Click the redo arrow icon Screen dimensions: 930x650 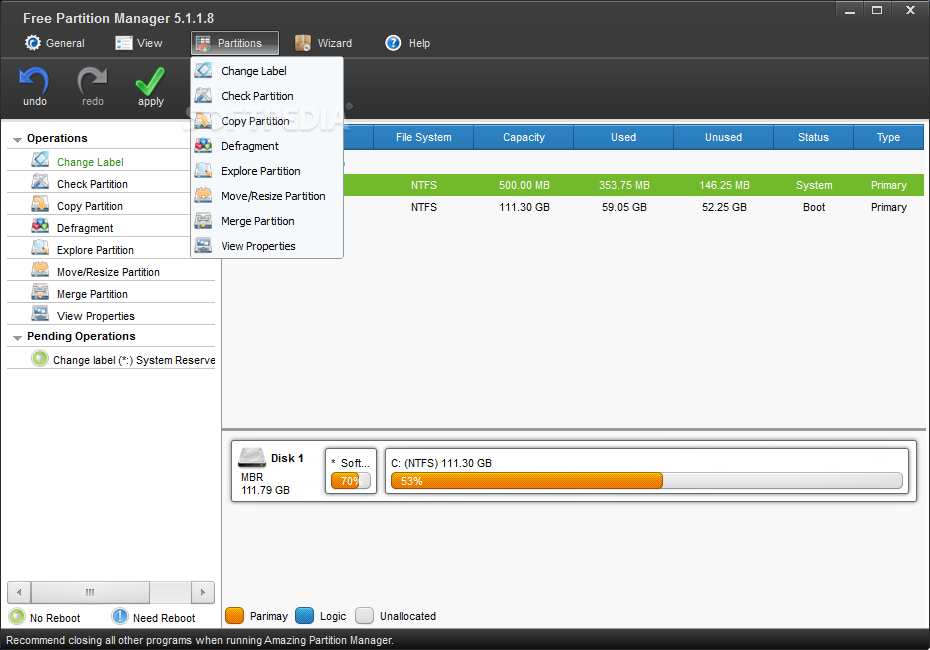[93, 81]
